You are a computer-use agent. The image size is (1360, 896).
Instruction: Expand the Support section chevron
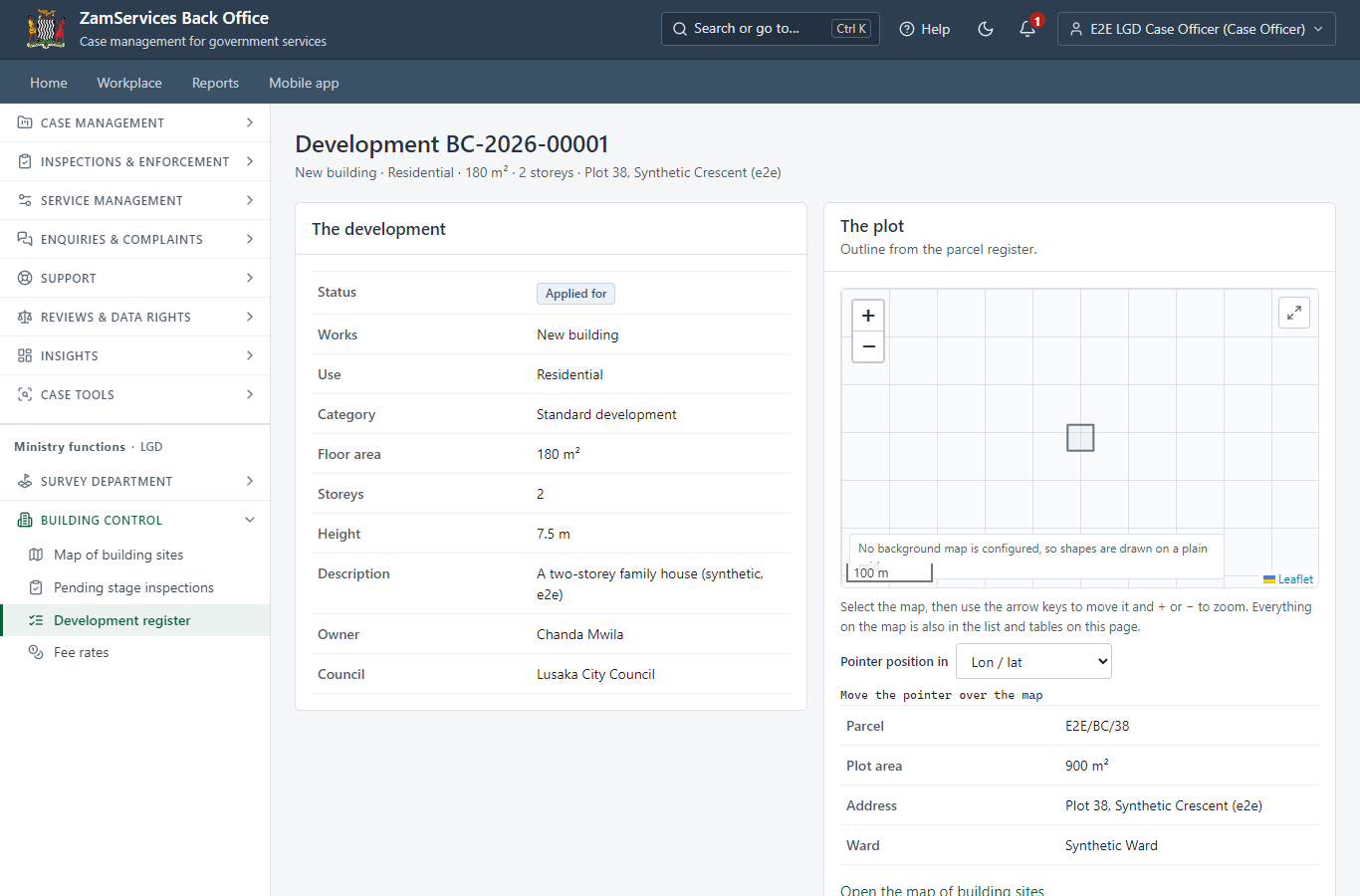(250, 278)
